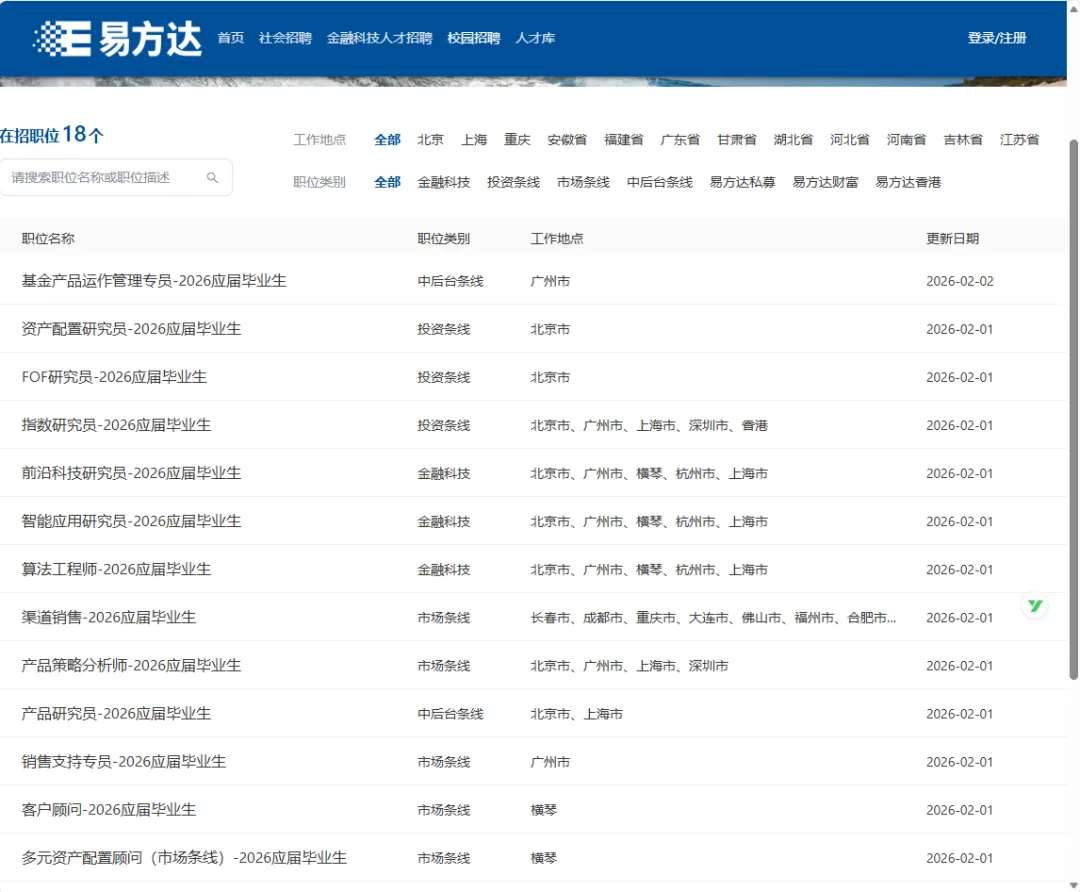
Task: Open 首页 in the navigation bar
Action: [x=231, y=38]
